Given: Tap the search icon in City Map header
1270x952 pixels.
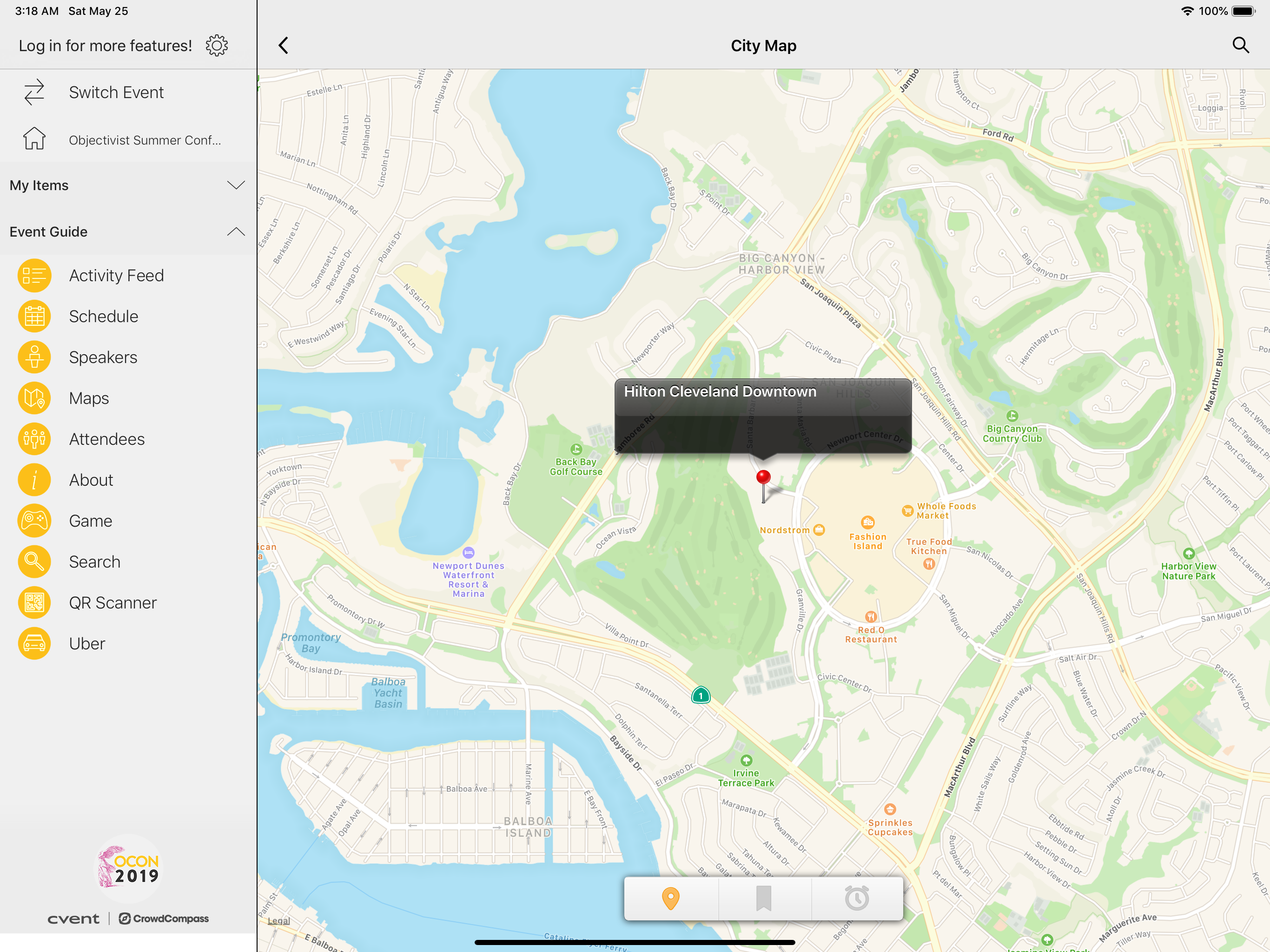Looking at the screenshot, I should pos(1241,45).
